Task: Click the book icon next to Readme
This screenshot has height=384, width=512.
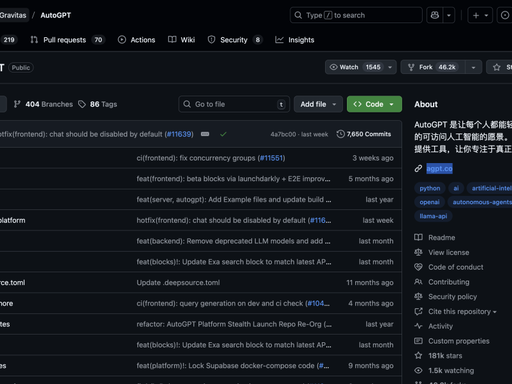Action: pos(418,238)
